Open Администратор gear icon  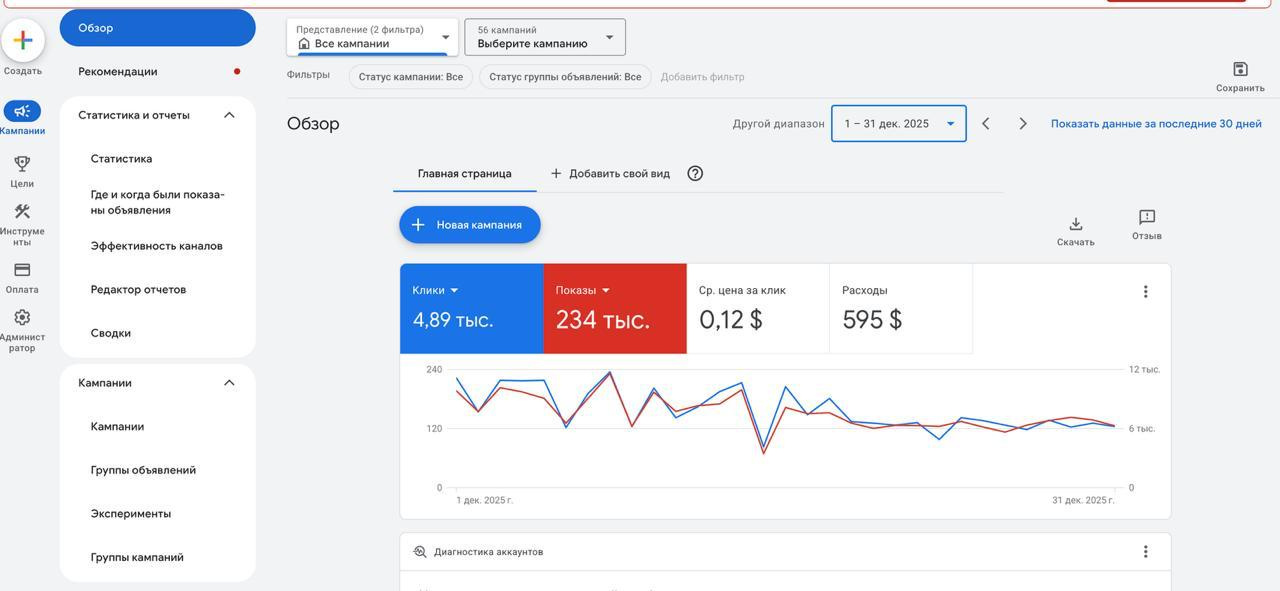(x=22, y=317)
